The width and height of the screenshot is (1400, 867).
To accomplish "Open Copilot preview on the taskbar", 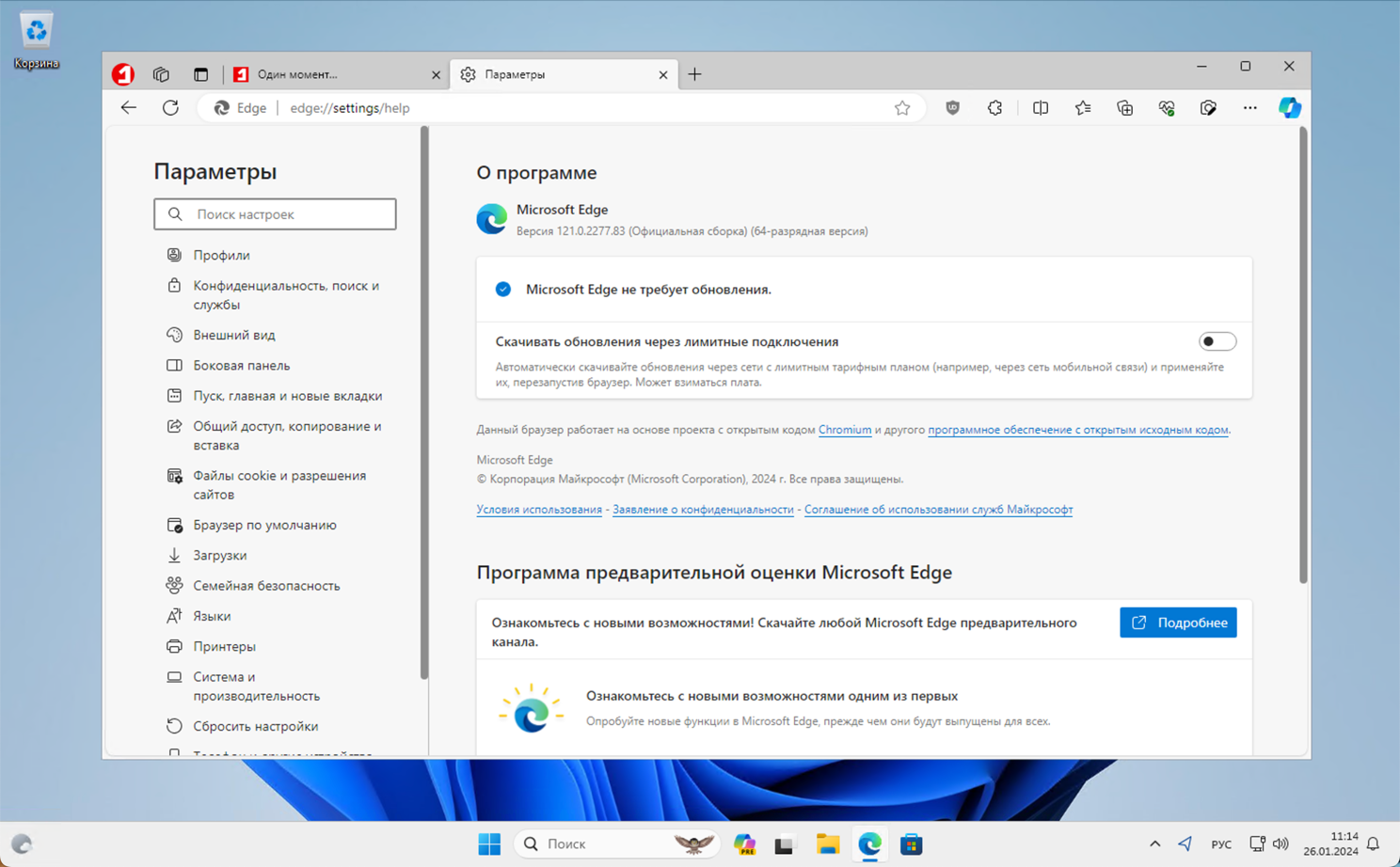I will [x=745, y=844].
